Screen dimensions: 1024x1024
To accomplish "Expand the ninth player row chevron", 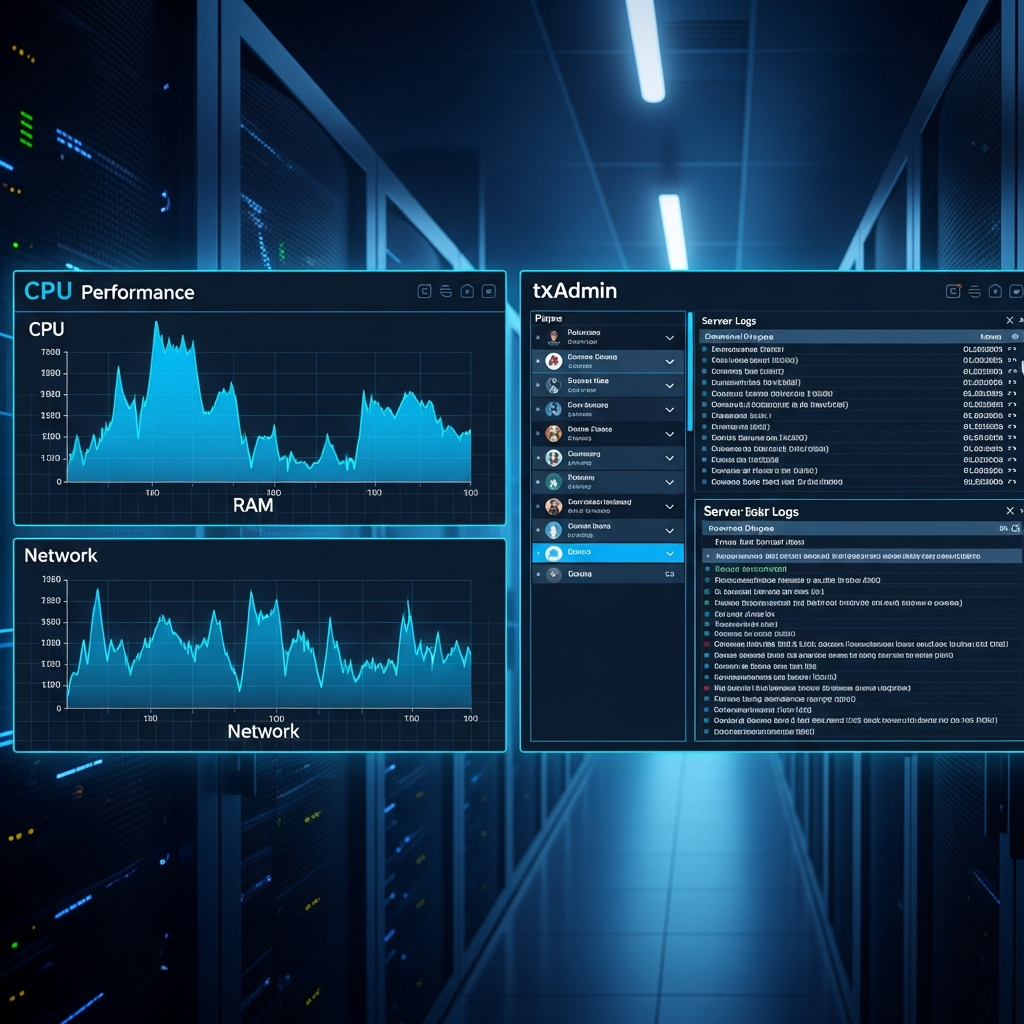I will [x=669, y=531].
